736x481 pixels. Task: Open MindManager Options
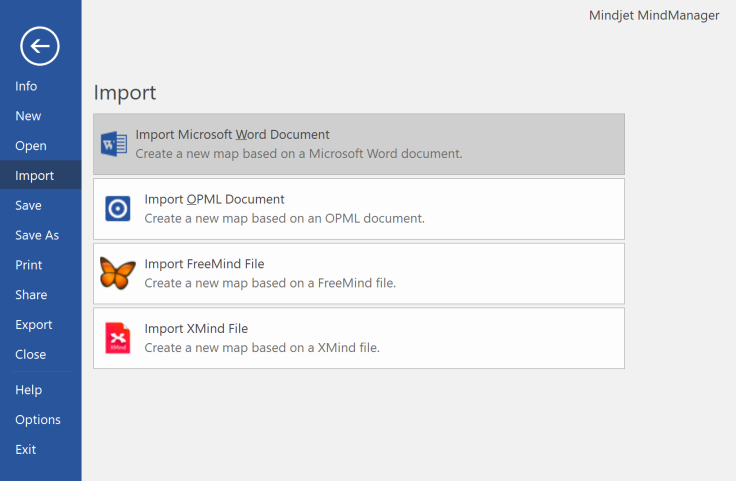tap(38, 420)
